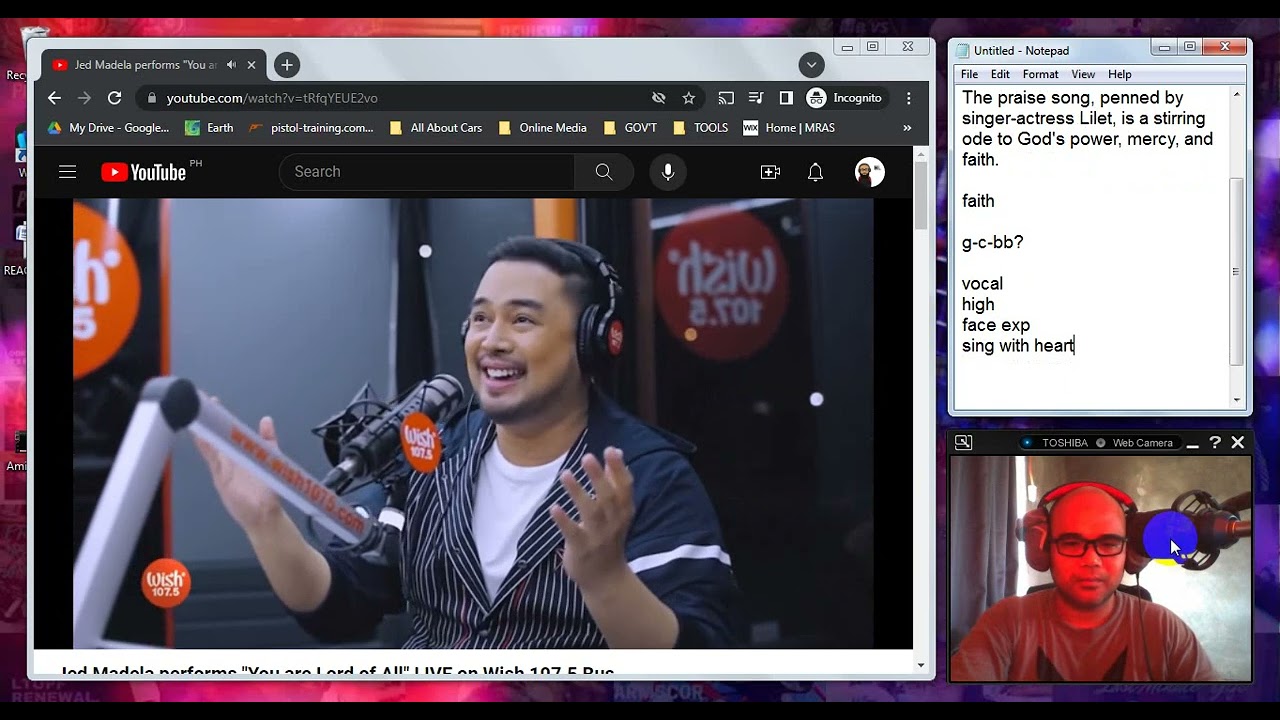
Task: Expand GOV'T bookmark folder
Action: (630, 128)
